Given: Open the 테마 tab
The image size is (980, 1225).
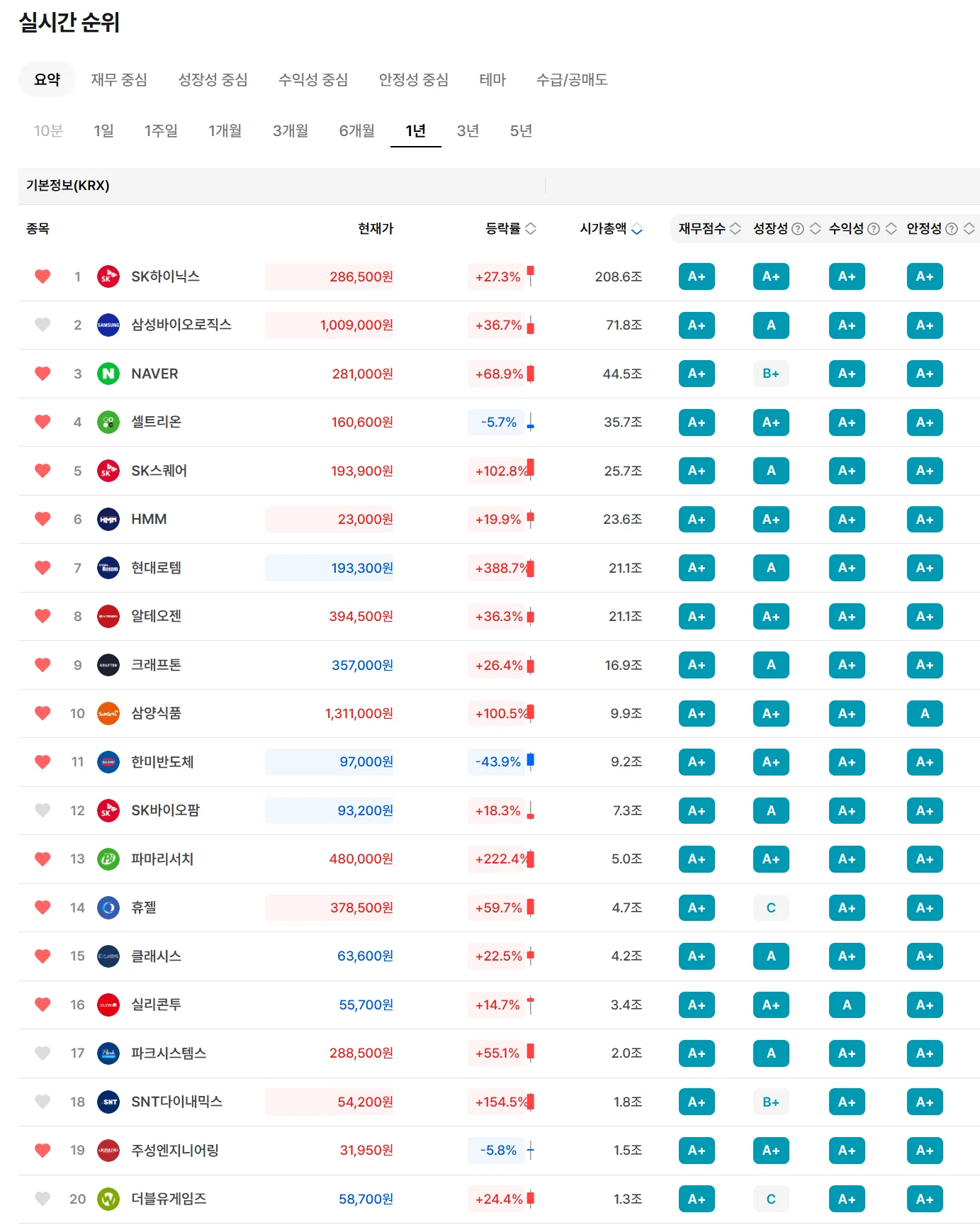Looking at the screenshot, I should [x=492, y=79].
